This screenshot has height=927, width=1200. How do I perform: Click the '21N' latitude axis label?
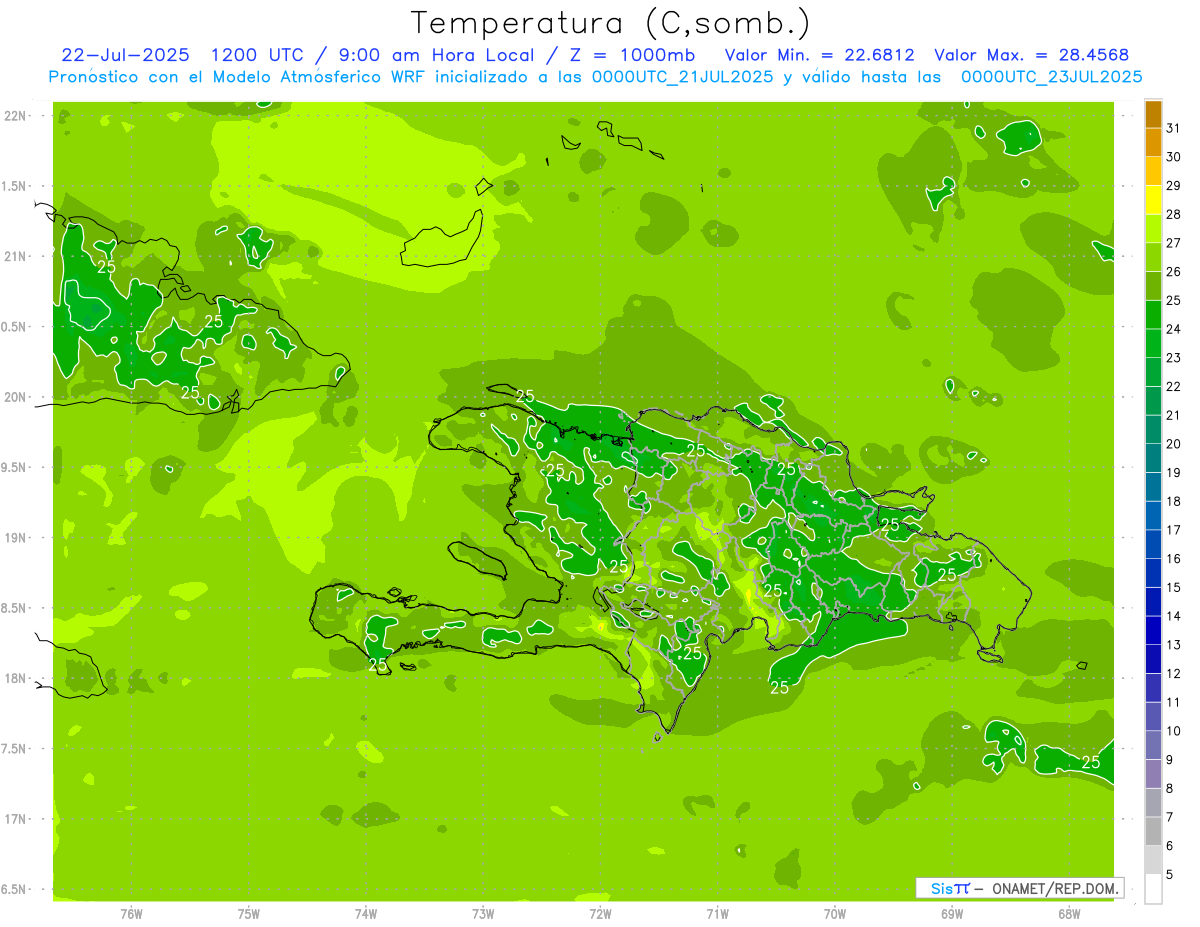[14, 256]
